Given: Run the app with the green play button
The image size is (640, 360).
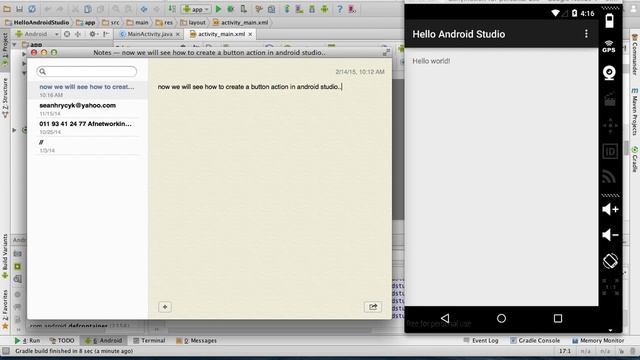Looking at the screenshot, I should pos(218,9).
